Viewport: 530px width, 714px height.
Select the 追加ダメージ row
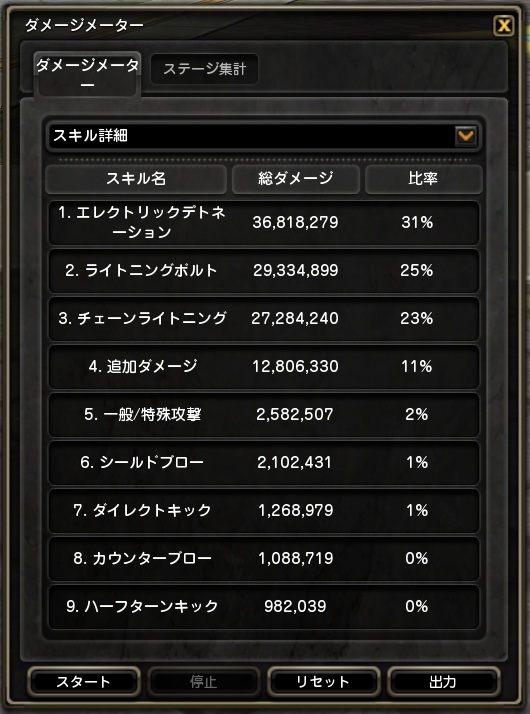tap(264, 367)
